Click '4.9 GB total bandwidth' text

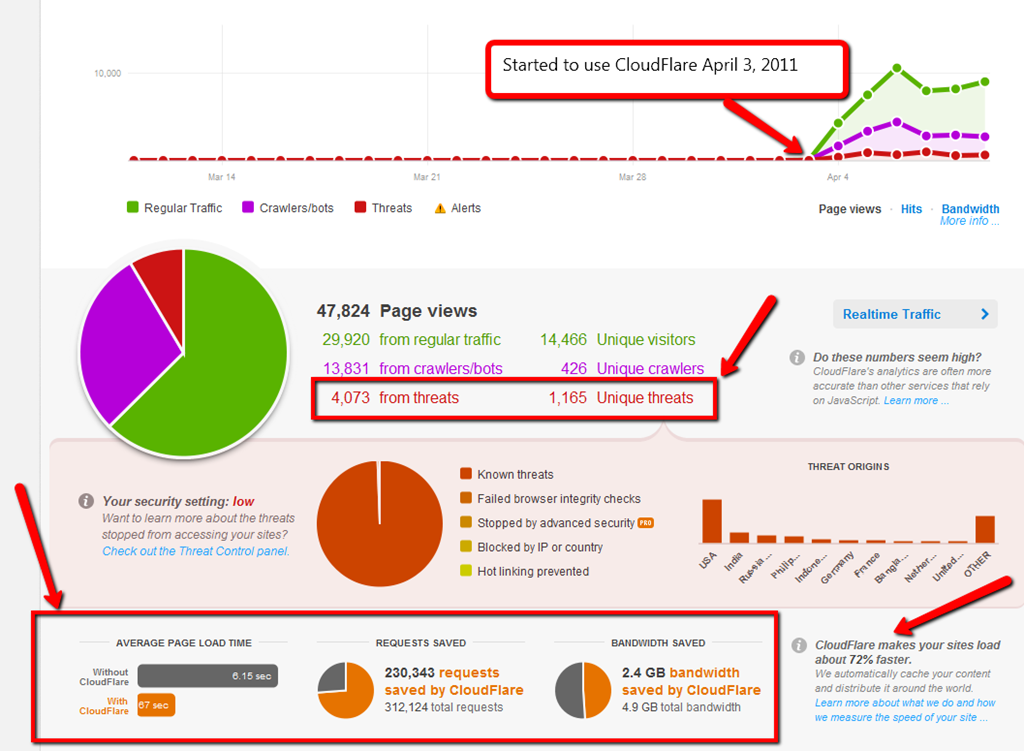[x=681, y=707]
